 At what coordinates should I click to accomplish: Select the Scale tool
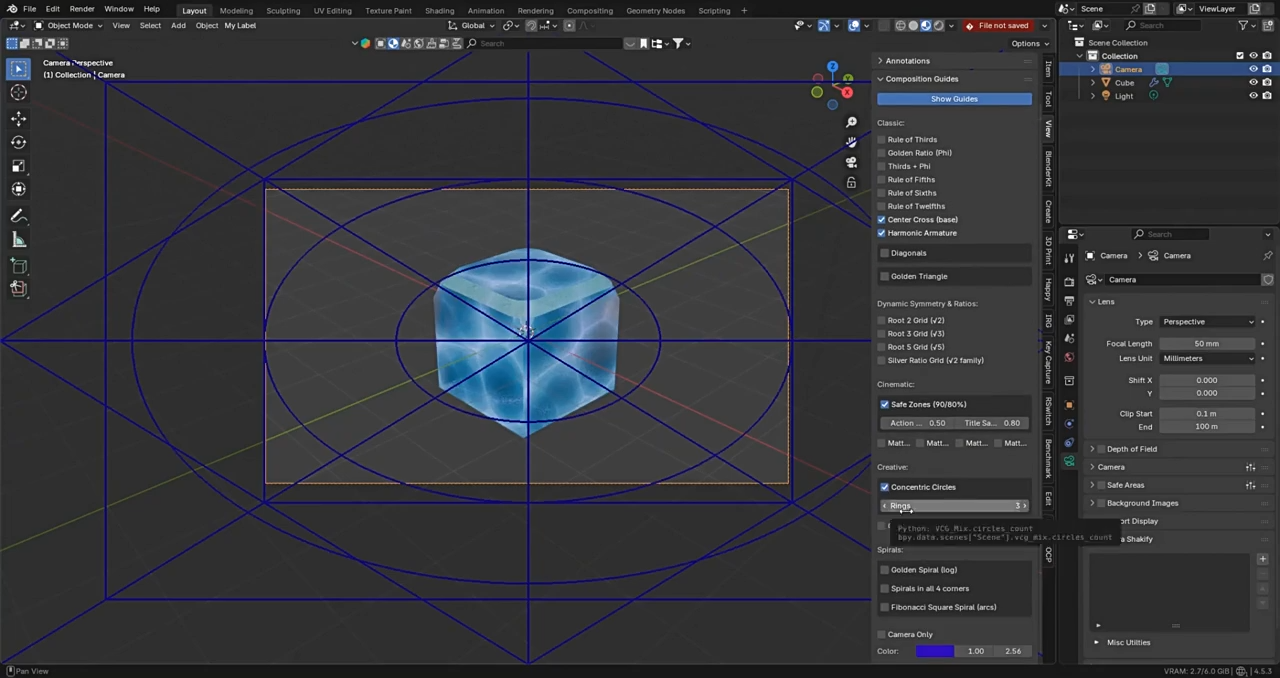(18, 165)
